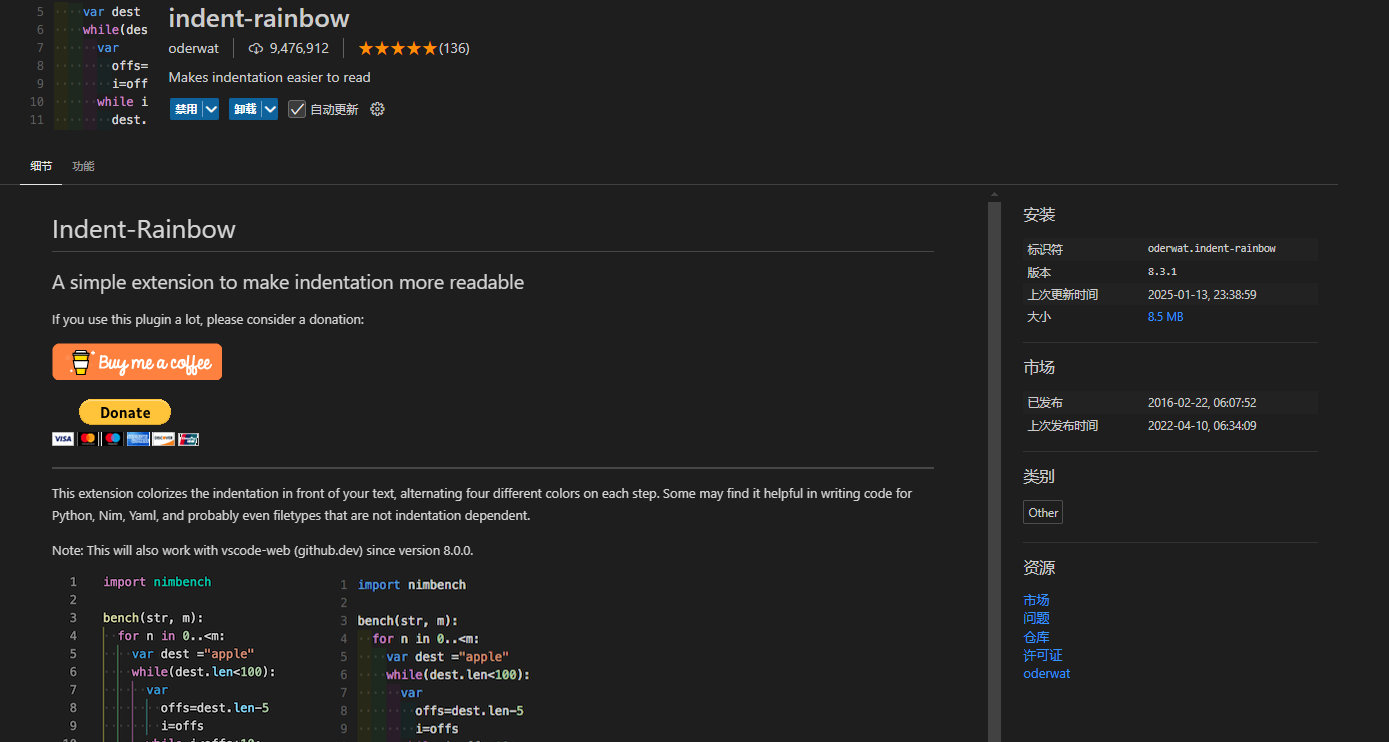Click the 8.5 MB size link
This screenshot has width=1389, height=742.
(1165, 316)
